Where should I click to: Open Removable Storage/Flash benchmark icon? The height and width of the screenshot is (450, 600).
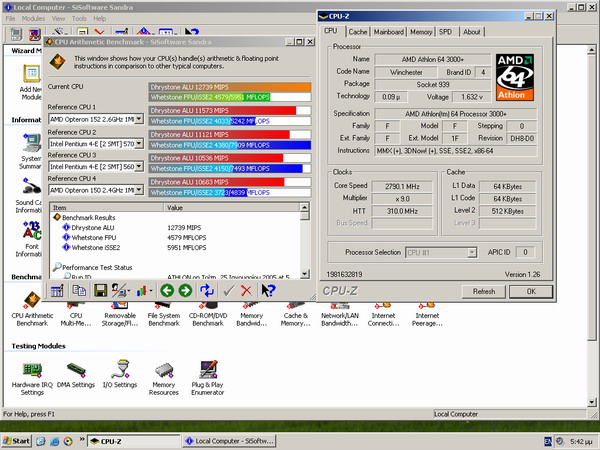(x=120, y=315)
